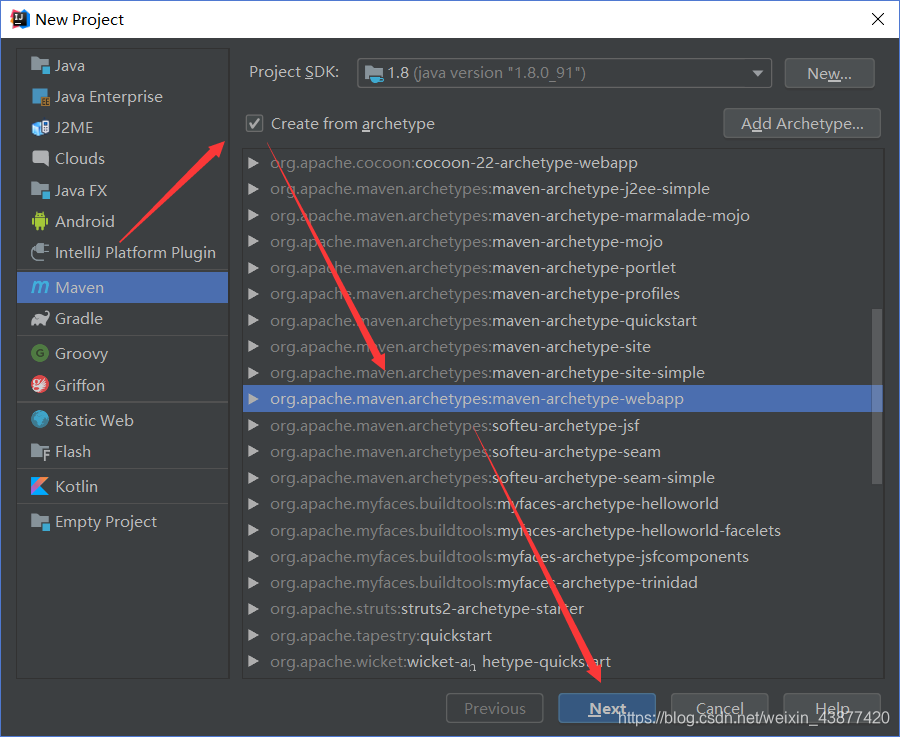Click the Clouds speech-bubble icon
This screenshot has height=737, width=900.
point(40,158)
